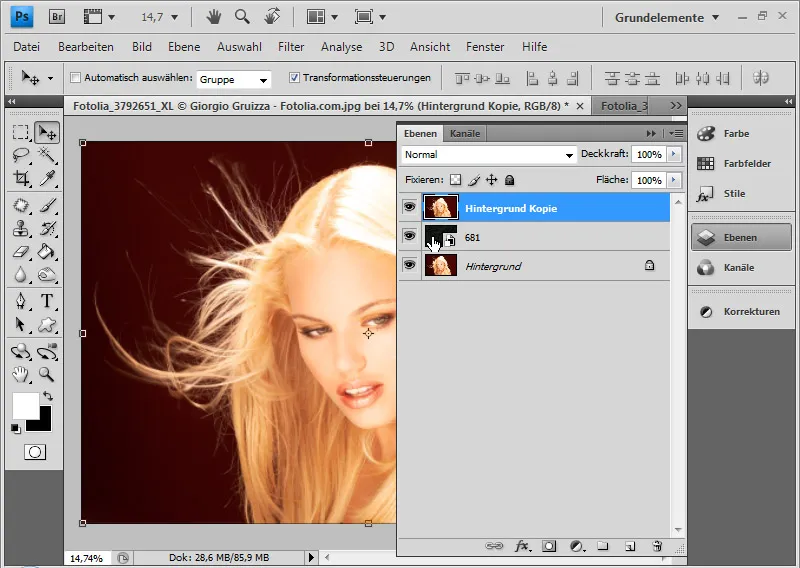Hide the 681 layer
800x568 pixels.
[x=409, y=236]
